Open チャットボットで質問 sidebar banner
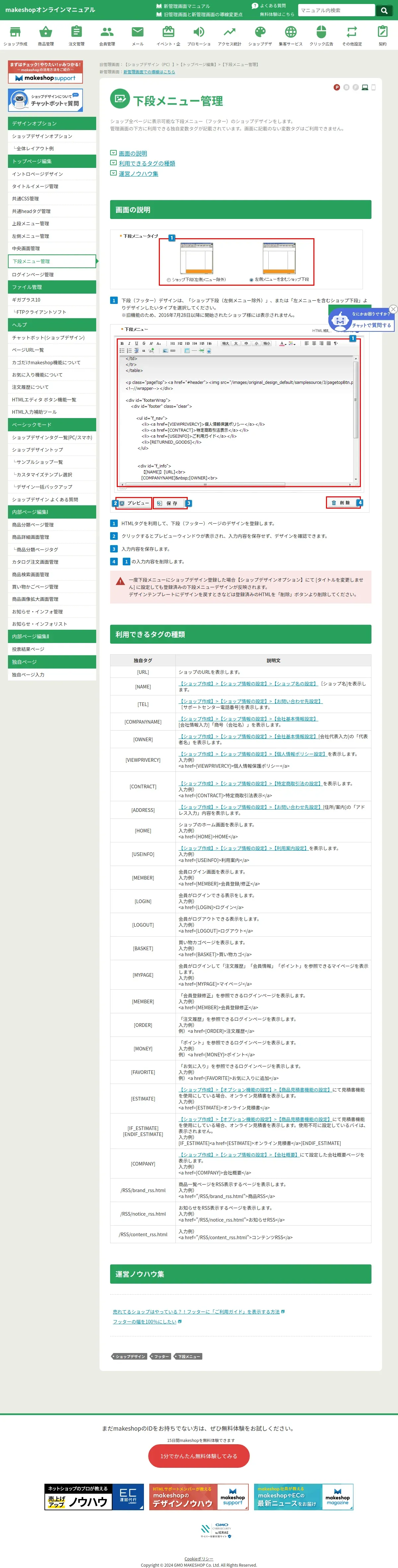Image resolution: width=398 pixels, height=1568 pixels. (45, 100)
